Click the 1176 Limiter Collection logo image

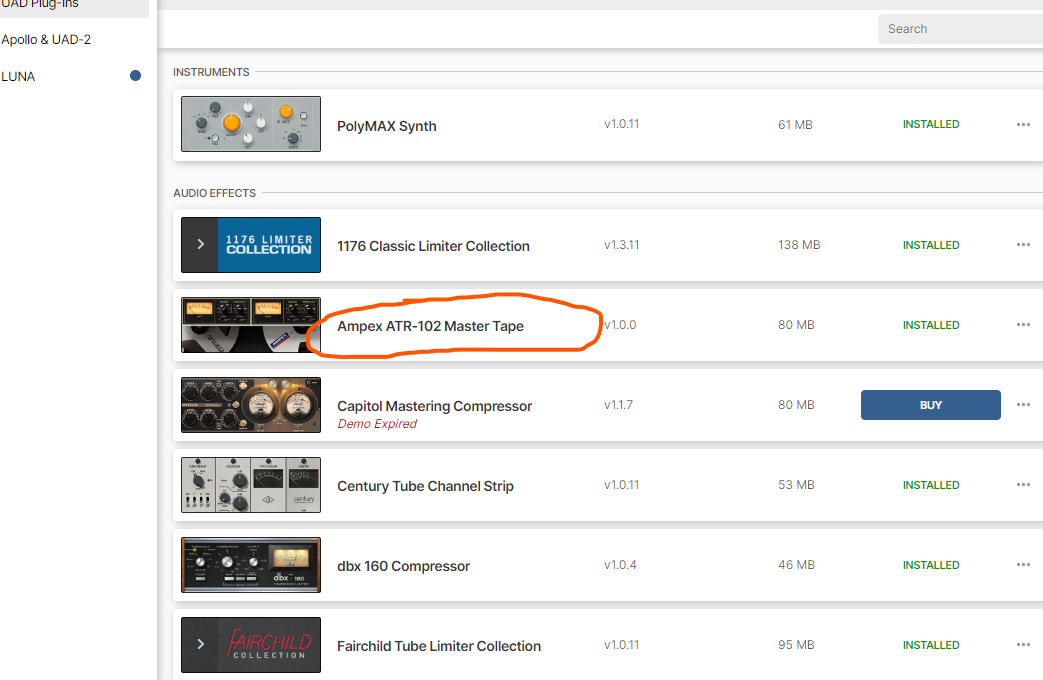(x=269, y=245)
